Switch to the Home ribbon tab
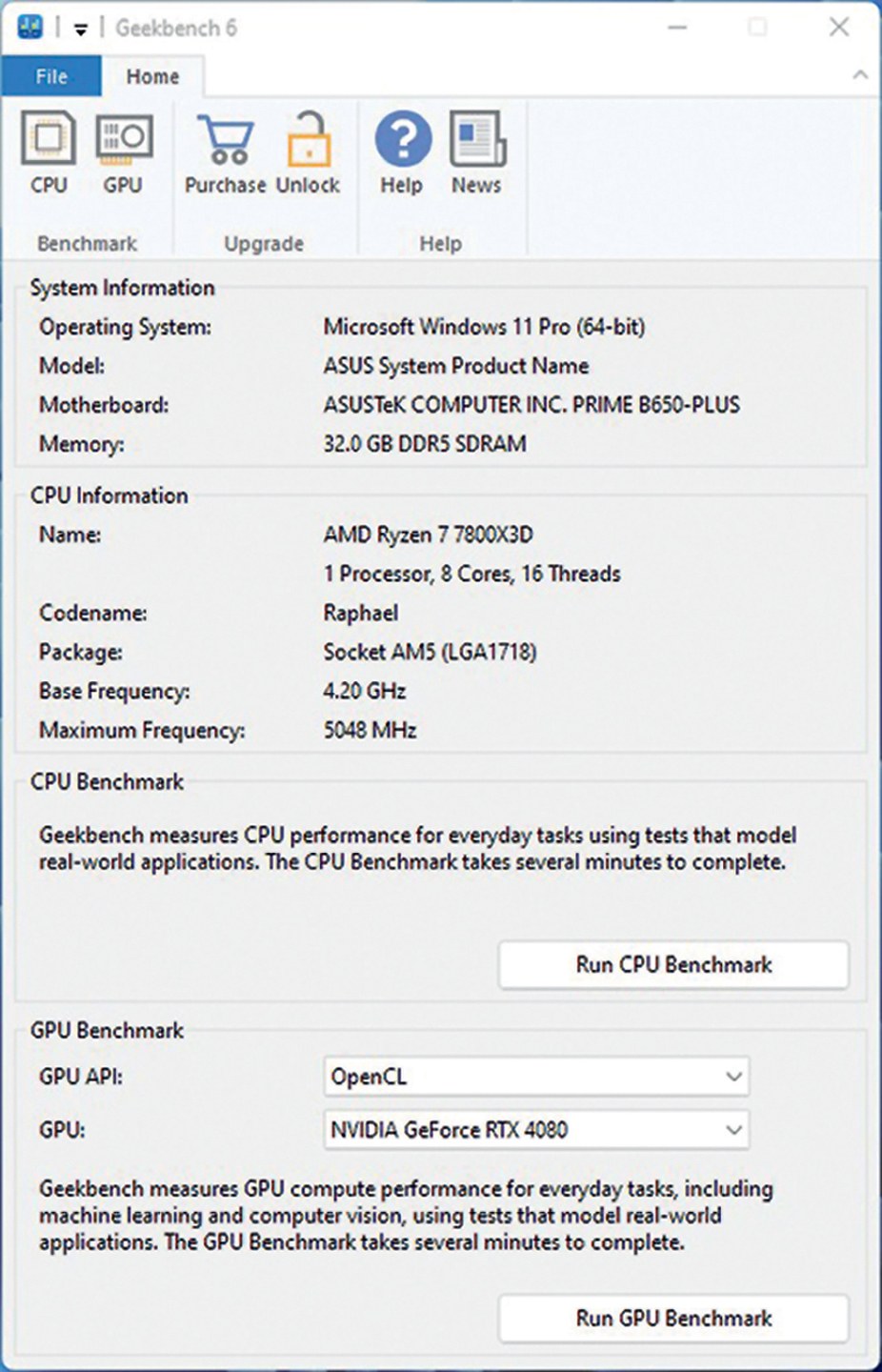 pyautogui.click(x=152, y=76)
